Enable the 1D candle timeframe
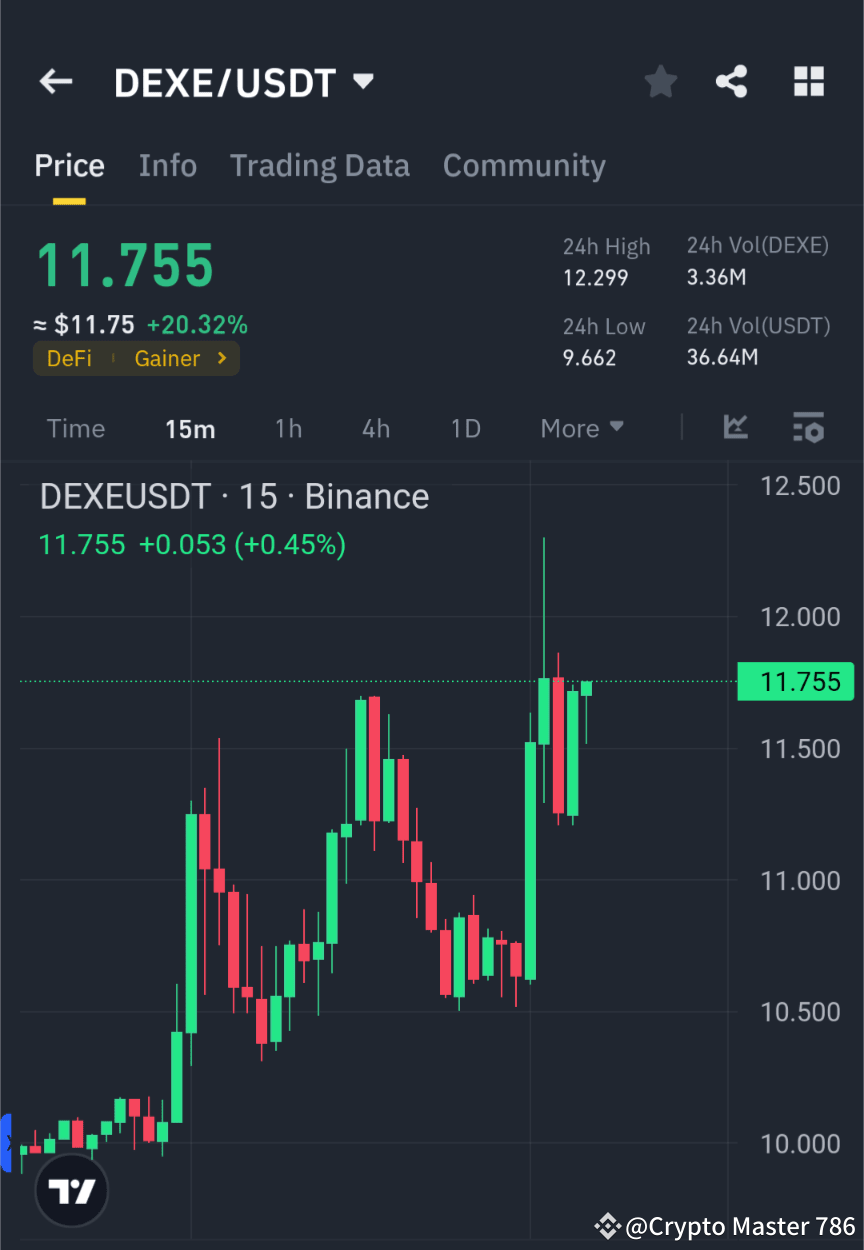Screen dimensions: 864x1250 465,428
